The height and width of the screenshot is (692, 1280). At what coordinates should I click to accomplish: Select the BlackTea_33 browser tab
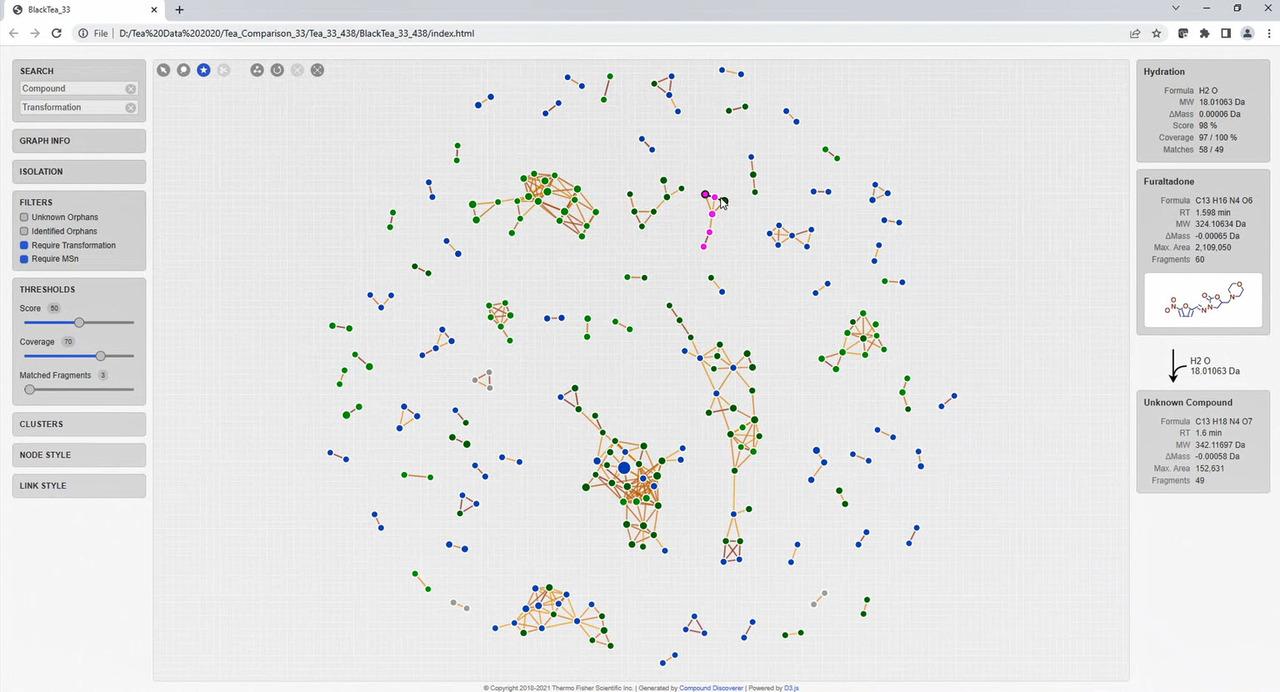click(80, 9)
